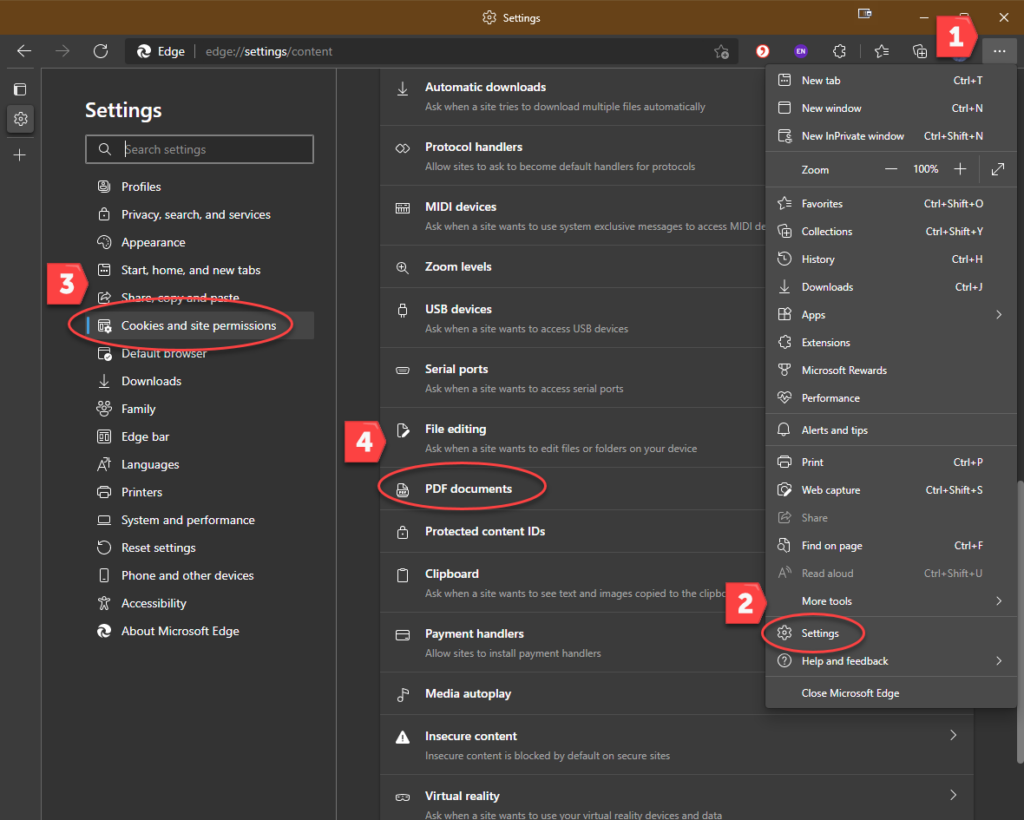Click the zoom out minus button
Viewport: 1024px width, 820px height.
tap(890, 169)
